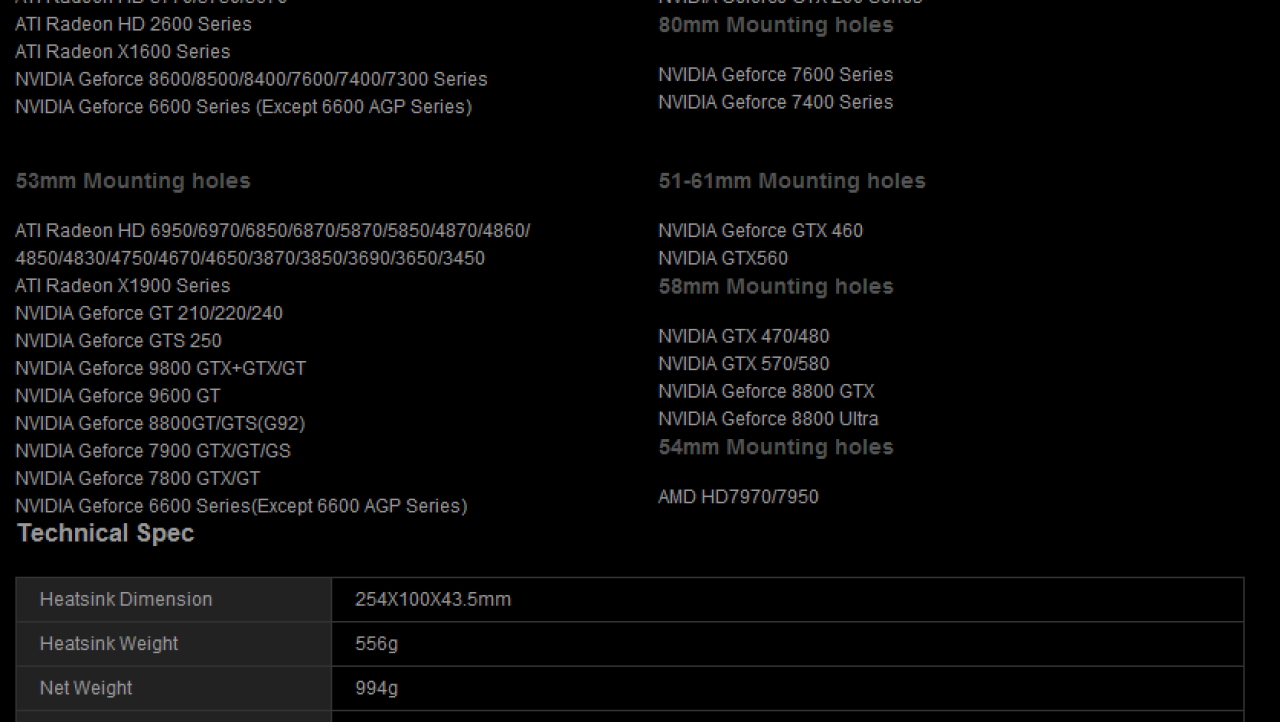Click the 'Heatsink Weight' table label
This screenshot has height=722, width=1280.
click(109, 644)
